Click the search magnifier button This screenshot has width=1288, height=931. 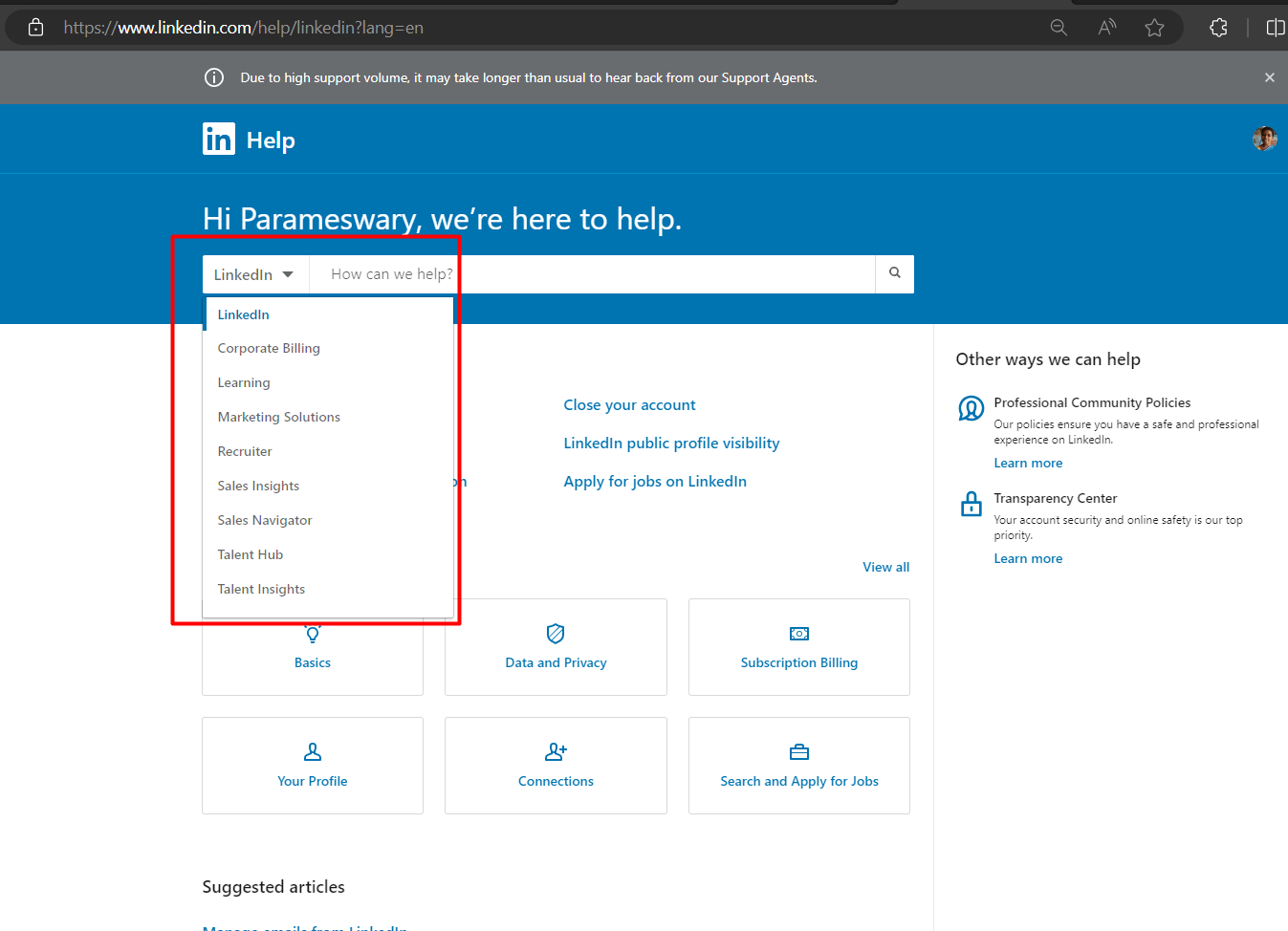(895, 273)
